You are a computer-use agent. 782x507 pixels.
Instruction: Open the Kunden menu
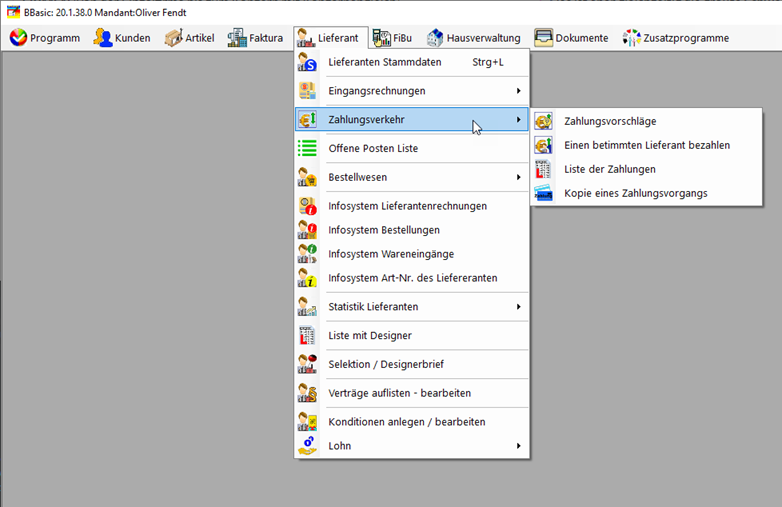pos(122,38)
